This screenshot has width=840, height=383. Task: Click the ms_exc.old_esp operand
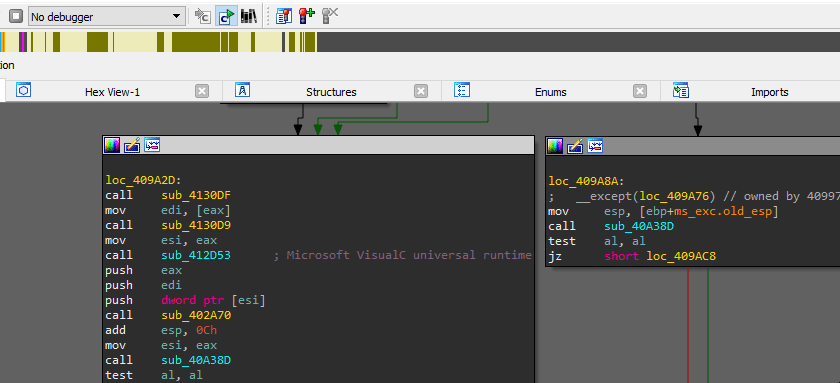[723, 212]
